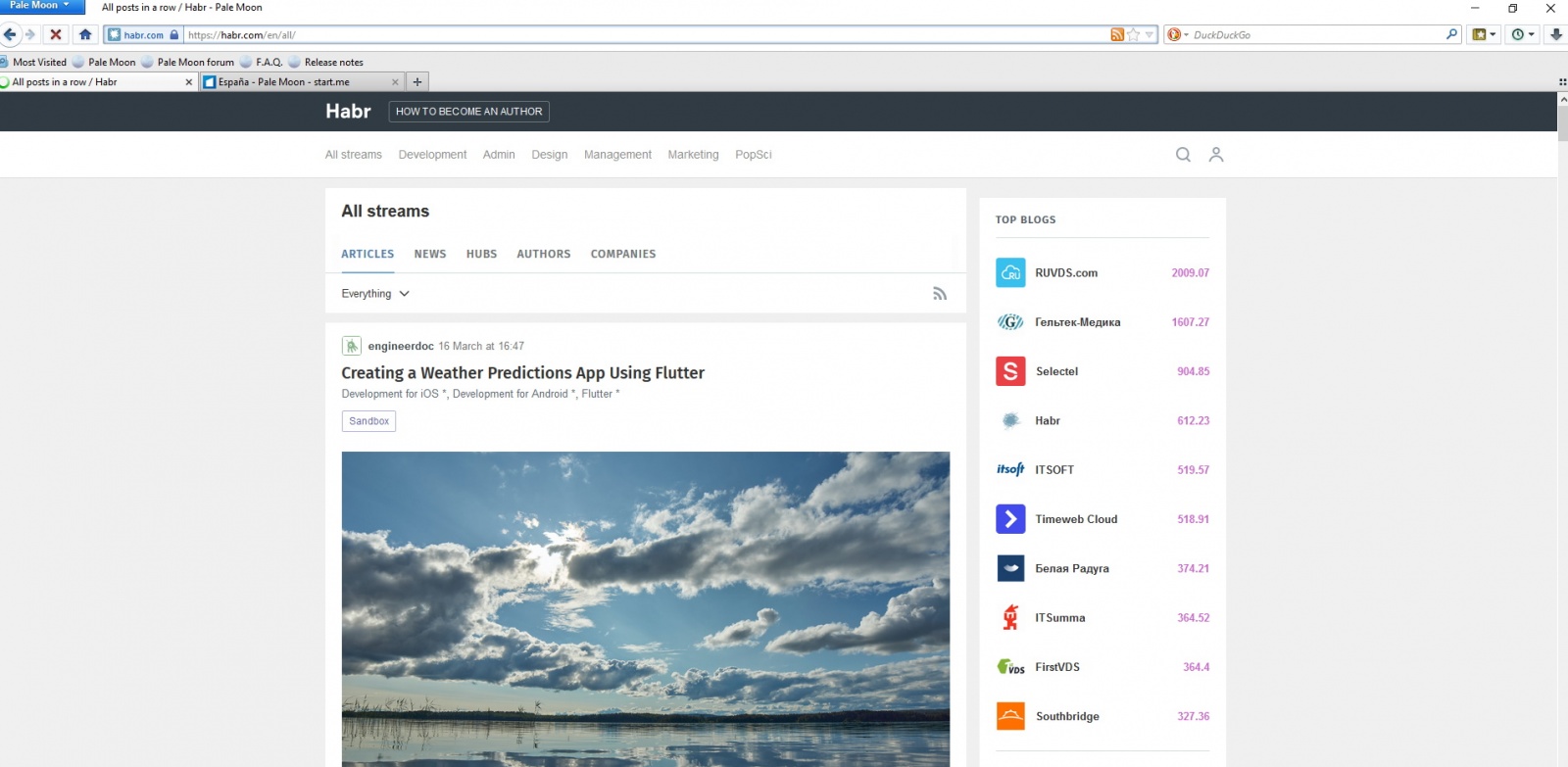Viewport: 1568px width, 767px height.
Task: Click the engineerdoc author avatar
Action: click(351, 346)
